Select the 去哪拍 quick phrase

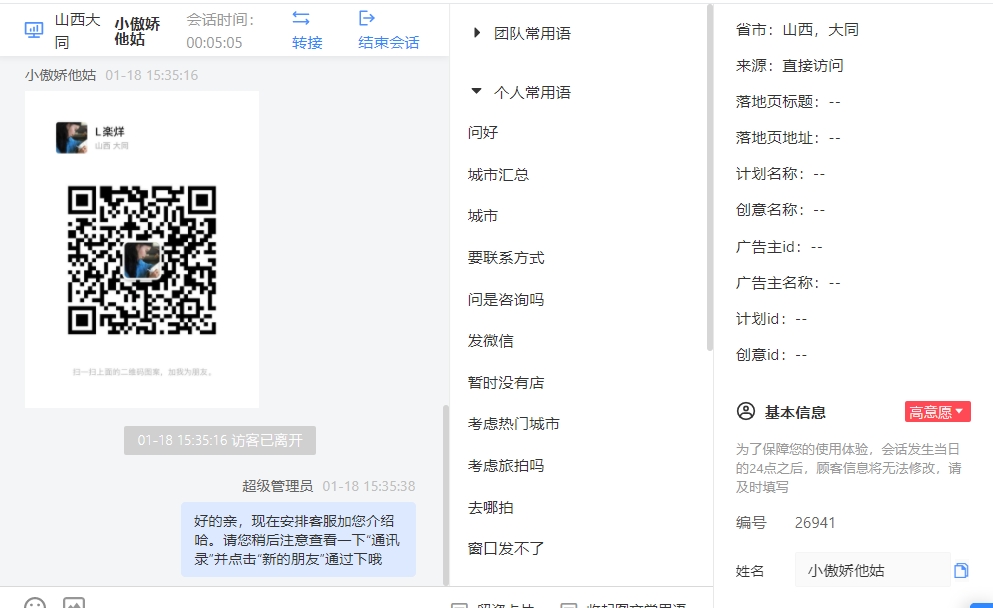490,507
